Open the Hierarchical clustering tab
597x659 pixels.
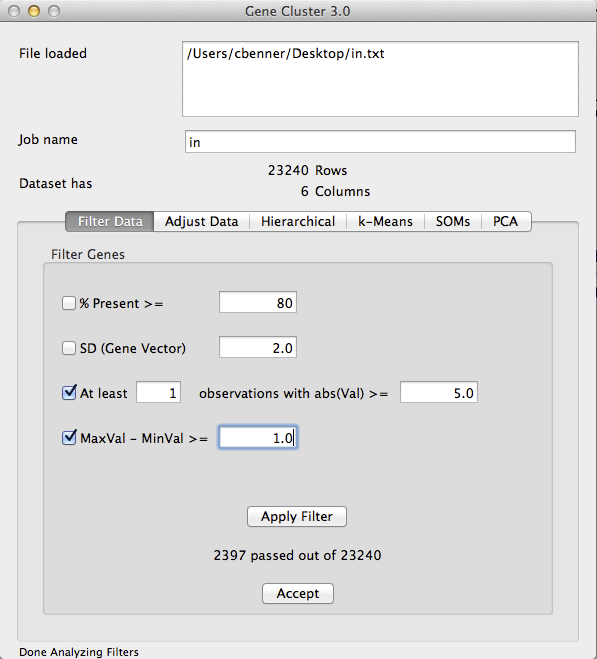pos(298,221)
